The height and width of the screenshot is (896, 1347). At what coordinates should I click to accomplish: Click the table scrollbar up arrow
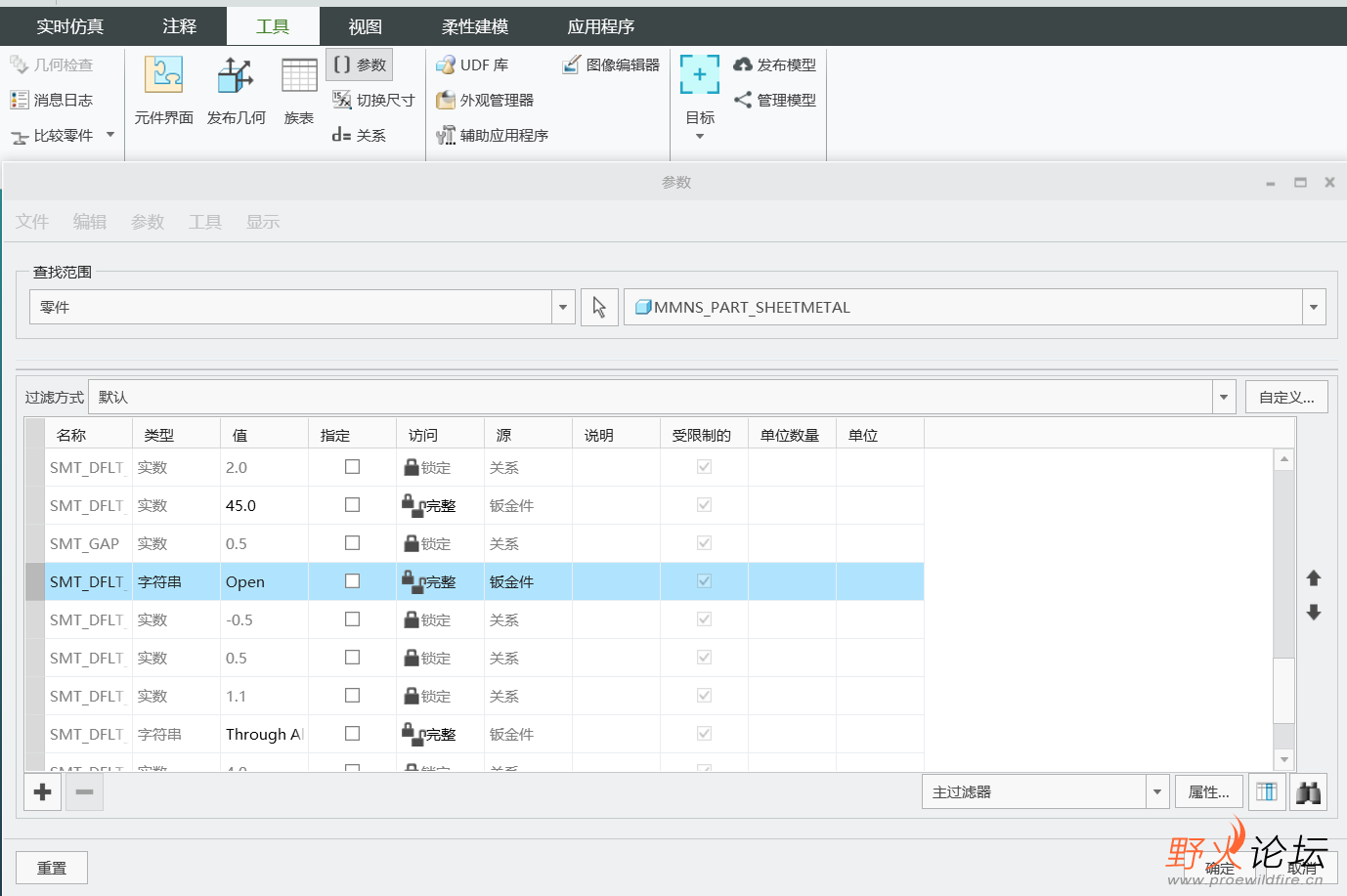pyautogui.click(x=1284, y=459)
